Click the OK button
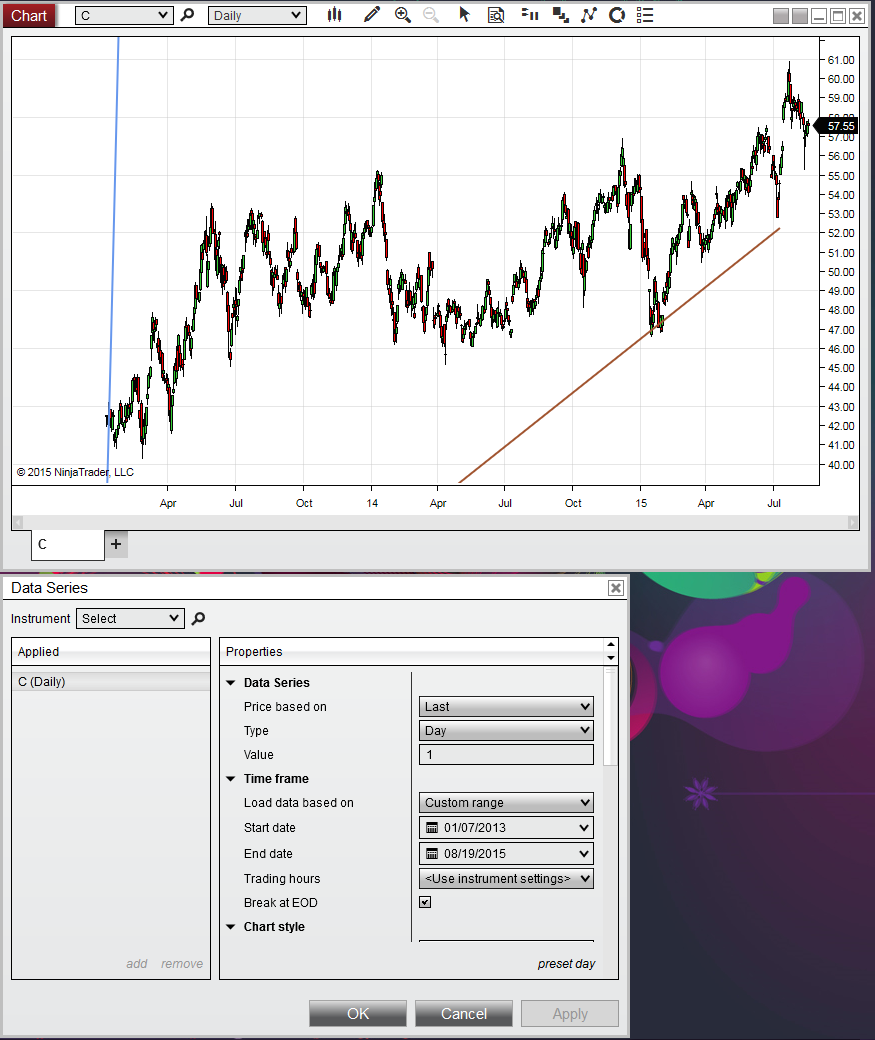This screenshot has height=1040, width=875. [x=358, y=1013]
